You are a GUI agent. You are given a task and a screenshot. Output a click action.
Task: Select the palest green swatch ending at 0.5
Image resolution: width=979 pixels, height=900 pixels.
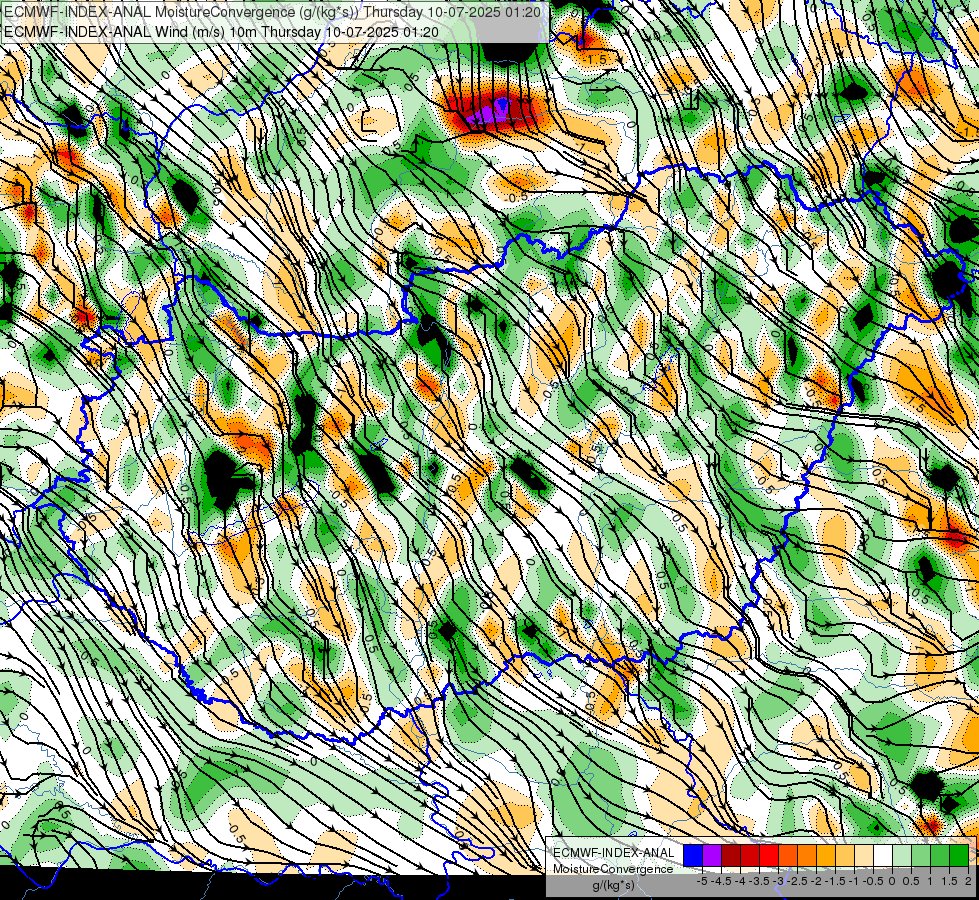pos(902,856)
